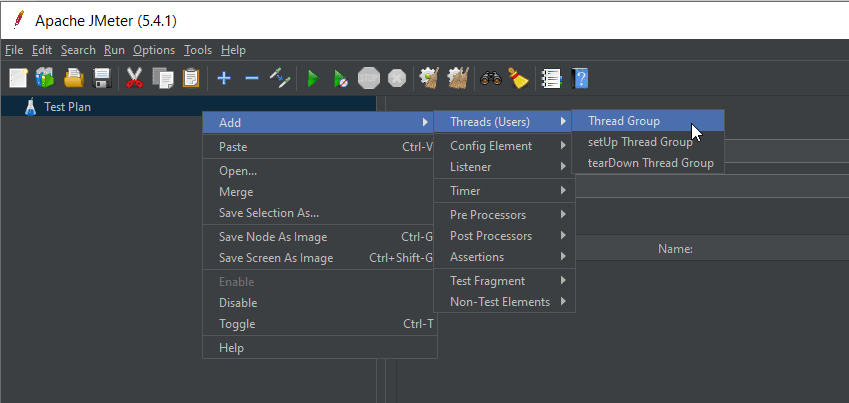Image resolution: width=849 pixels, height=403 pixels.
Task: Open the Templates icon in toolbar
Action: (x=45, y=79)
